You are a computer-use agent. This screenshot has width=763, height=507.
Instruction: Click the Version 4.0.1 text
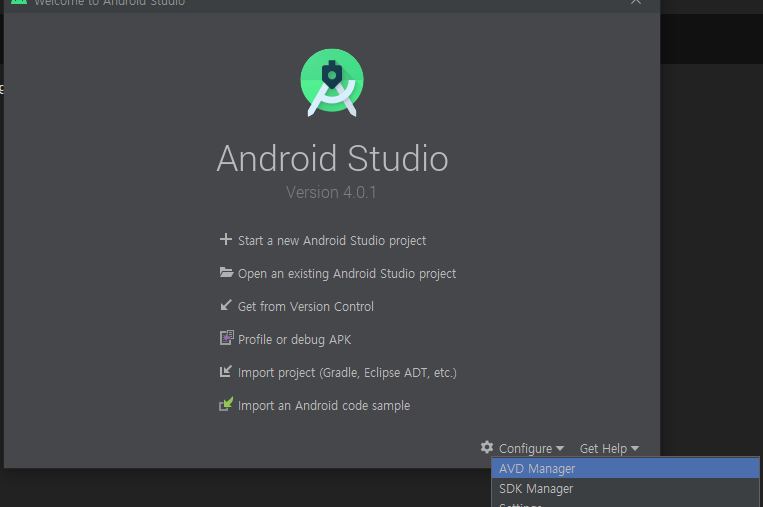click(x=331, y=193)
